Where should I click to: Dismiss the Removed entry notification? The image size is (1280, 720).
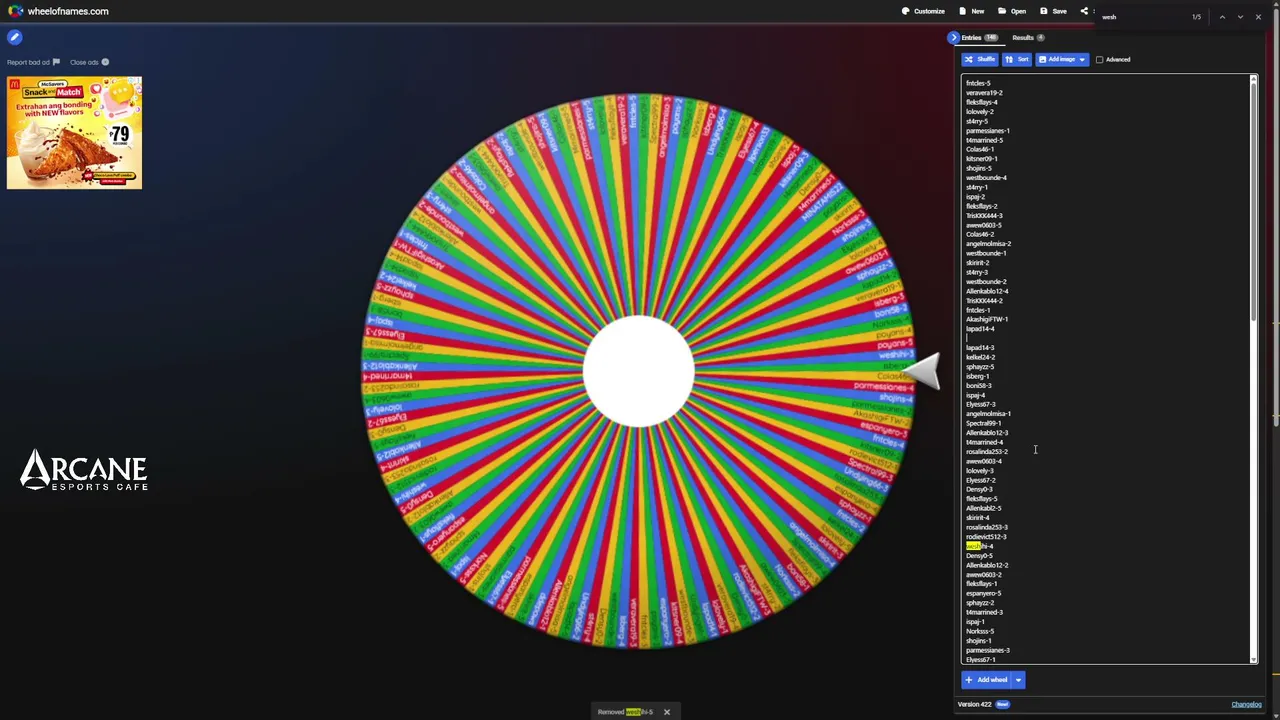666,712
